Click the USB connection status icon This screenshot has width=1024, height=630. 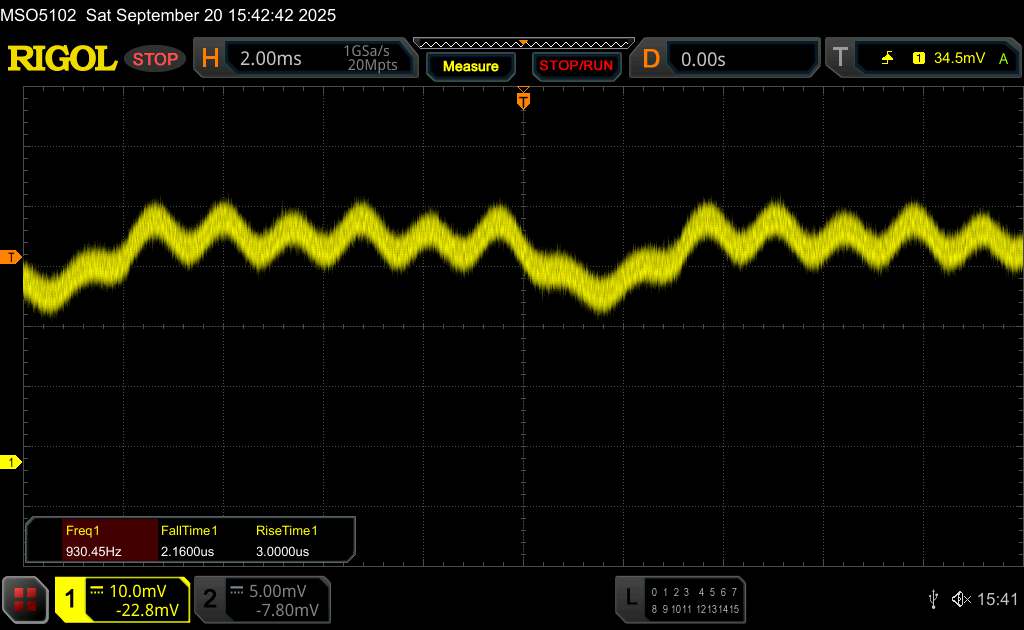(x=933, y=599)
